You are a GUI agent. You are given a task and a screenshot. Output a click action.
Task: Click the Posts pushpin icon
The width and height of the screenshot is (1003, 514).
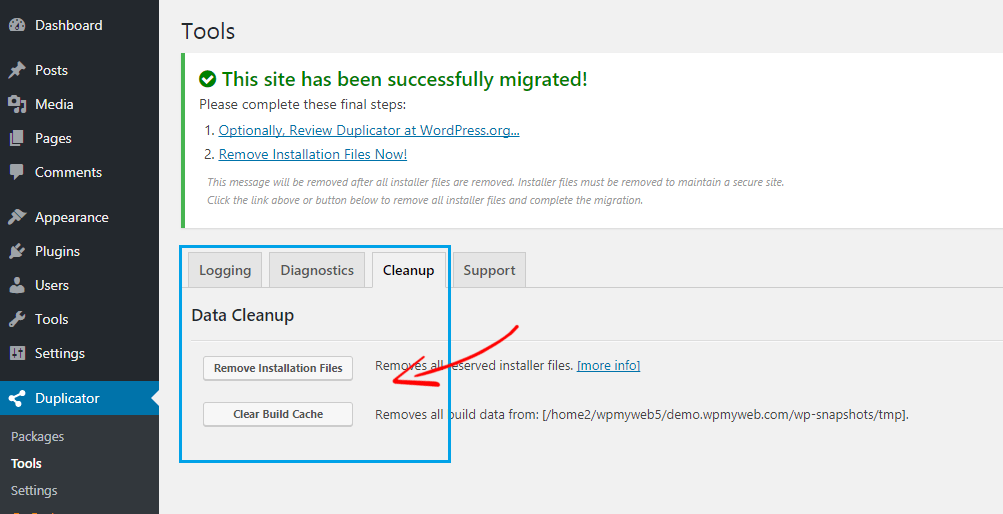coord(17,70)
